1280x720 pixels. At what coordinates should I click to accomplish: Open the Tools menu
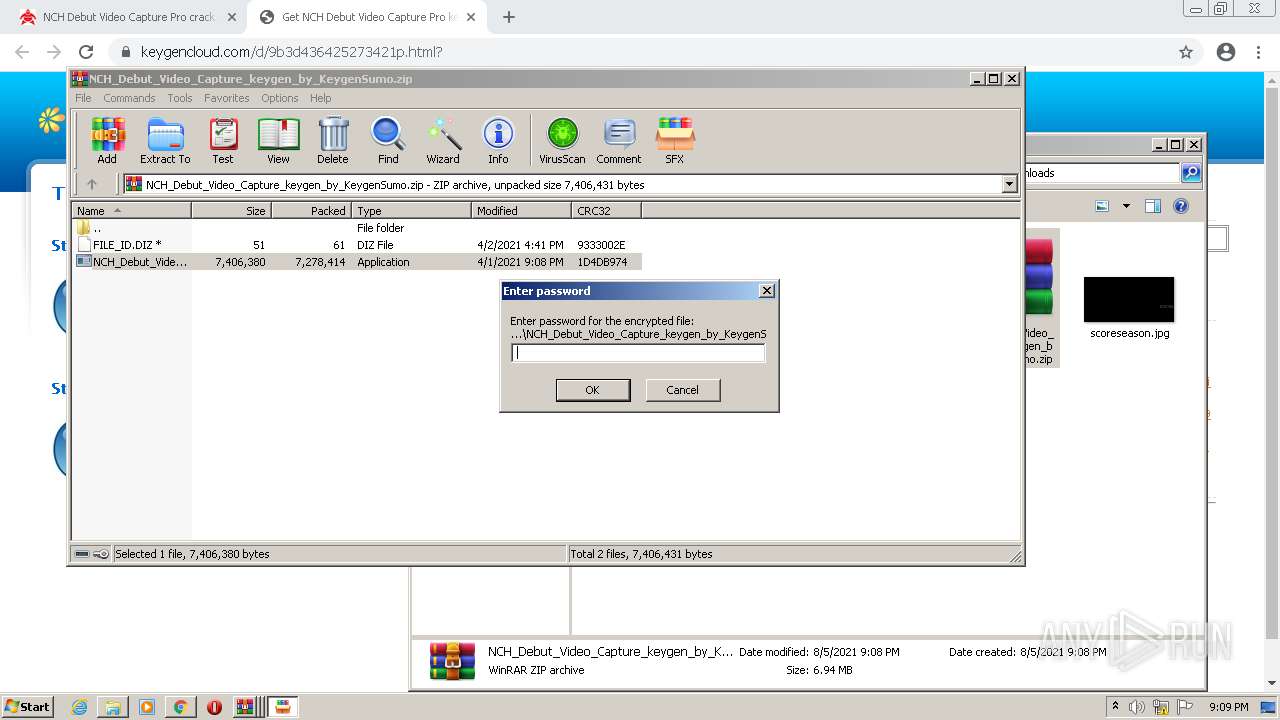click(x=180, y=98)
